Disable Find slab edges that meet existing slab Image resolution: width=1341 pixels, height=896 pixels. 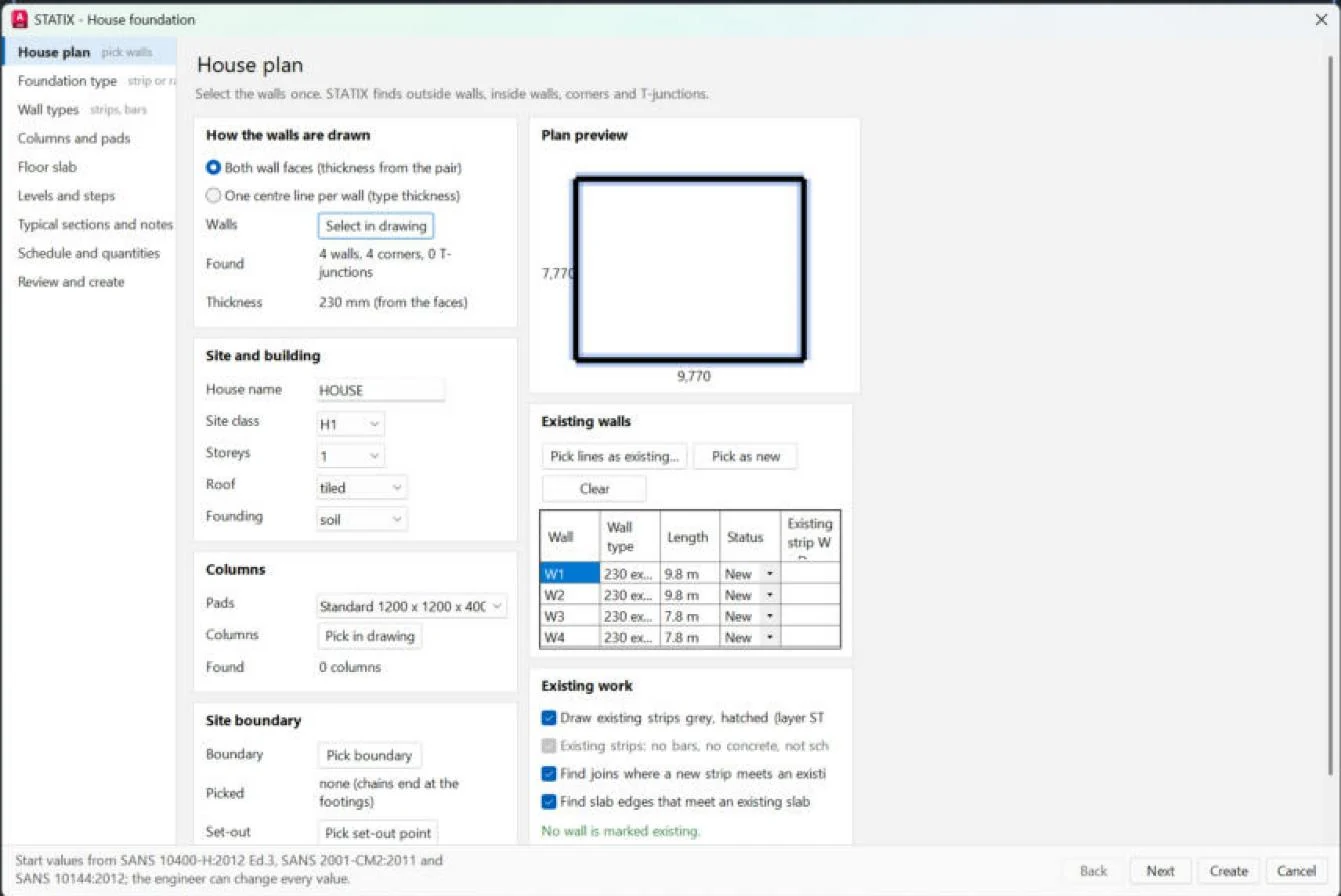[x=549, y=802]
